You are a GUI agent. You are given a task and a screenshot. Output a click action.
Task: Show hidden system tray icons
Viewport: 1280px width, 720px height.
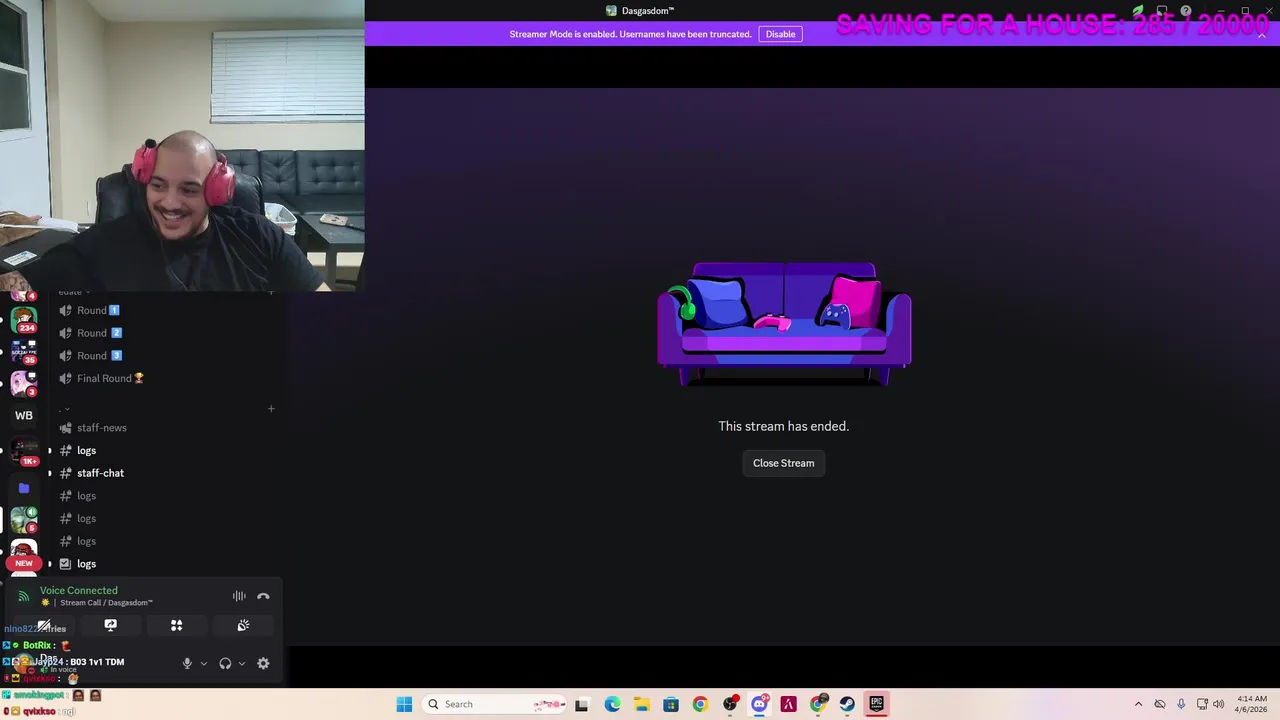click(x=1138, y=704)
